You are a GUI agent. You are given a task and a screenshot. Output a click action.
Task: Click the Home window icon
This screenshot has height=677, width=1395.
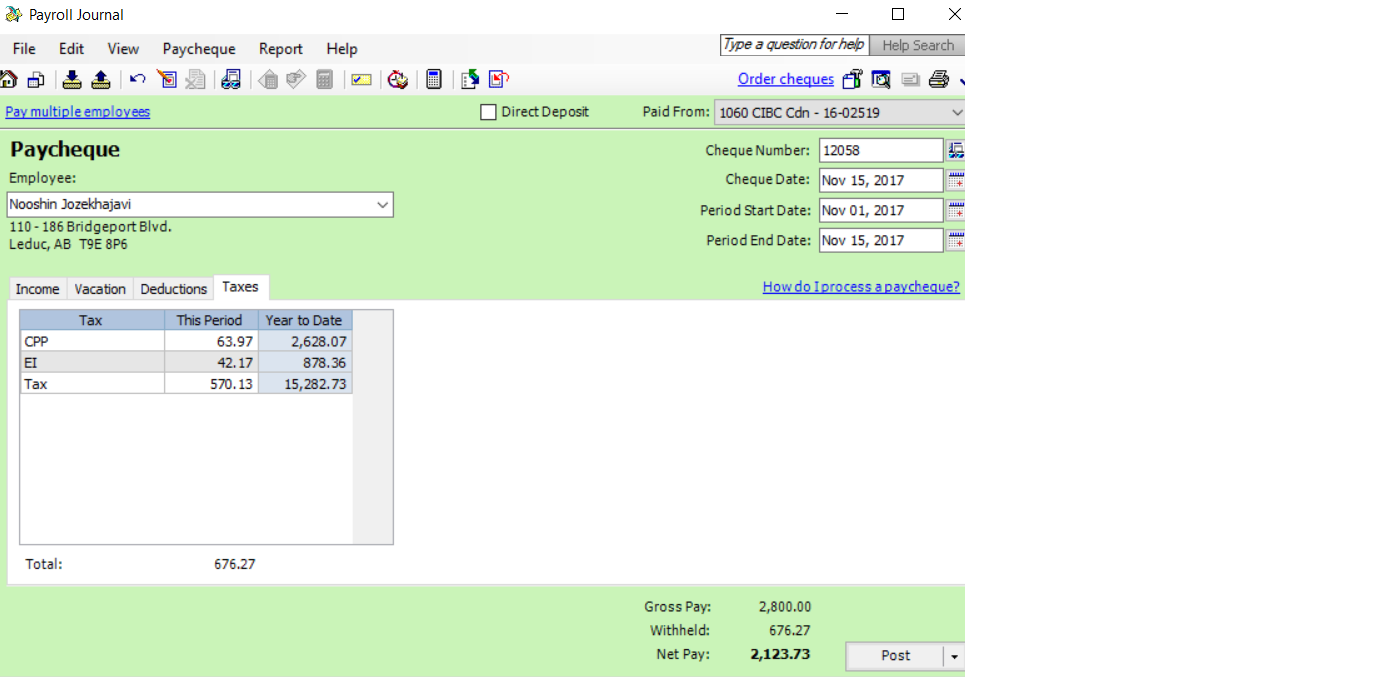tap(8, 79)
